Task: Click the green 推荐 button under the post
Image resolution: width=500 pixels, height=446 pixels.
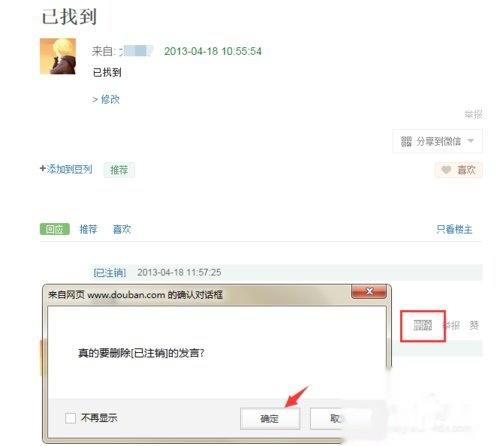Action: [x=119, y=170]
